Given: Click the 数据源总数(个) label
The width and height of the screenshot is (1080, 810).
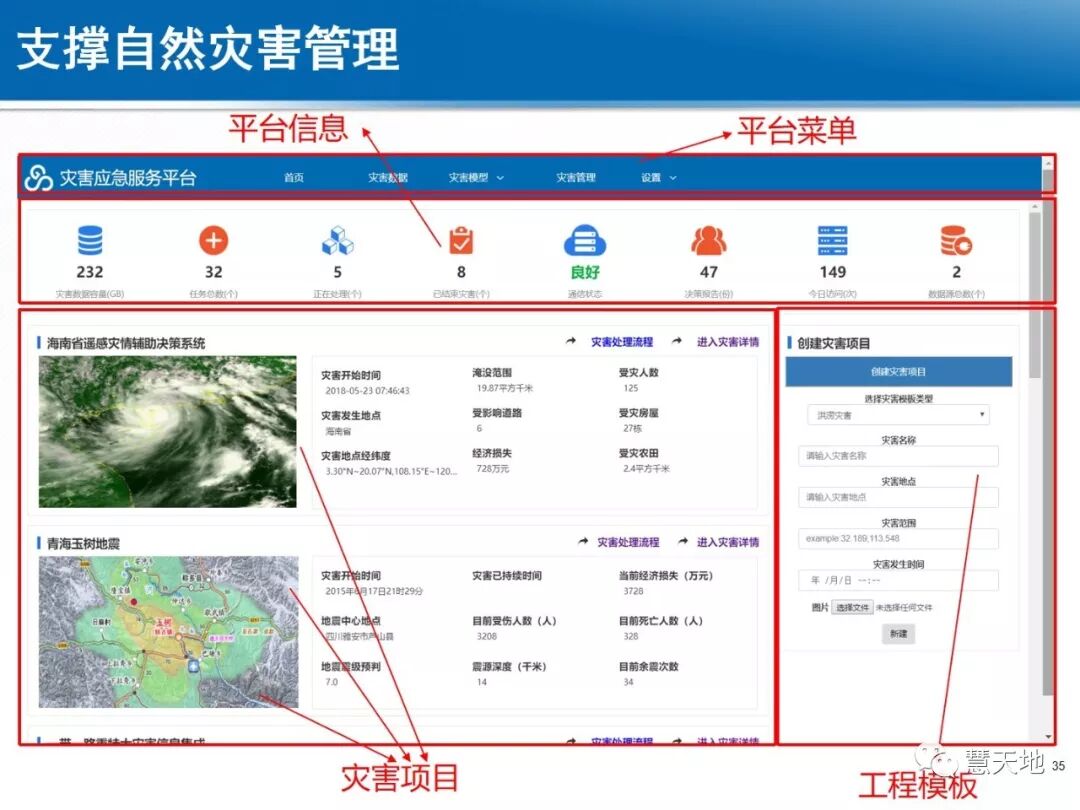Looking at the screenshot, I should (956, 294).
